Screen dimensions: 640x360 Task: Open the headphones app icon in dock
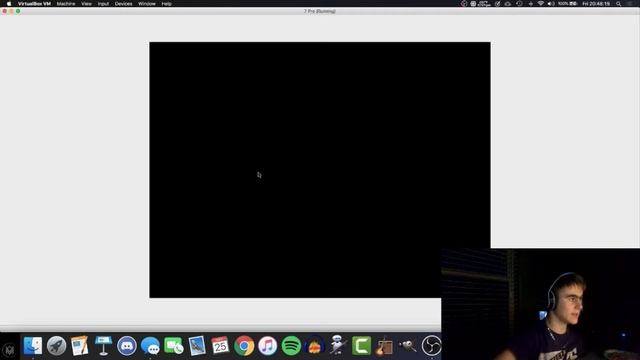tap(314, 346)
